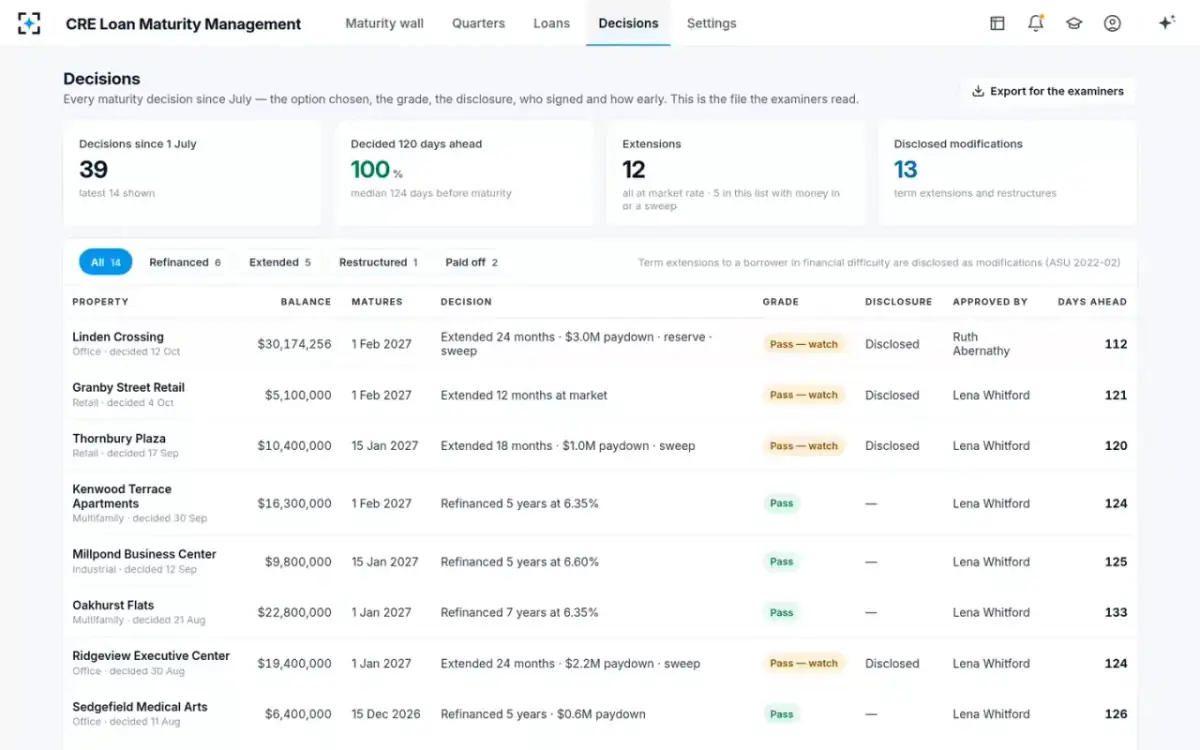Viewport: 1200px width, 750px height.
Task: Click Extended 12 months at market
Action: click(524, 395)
